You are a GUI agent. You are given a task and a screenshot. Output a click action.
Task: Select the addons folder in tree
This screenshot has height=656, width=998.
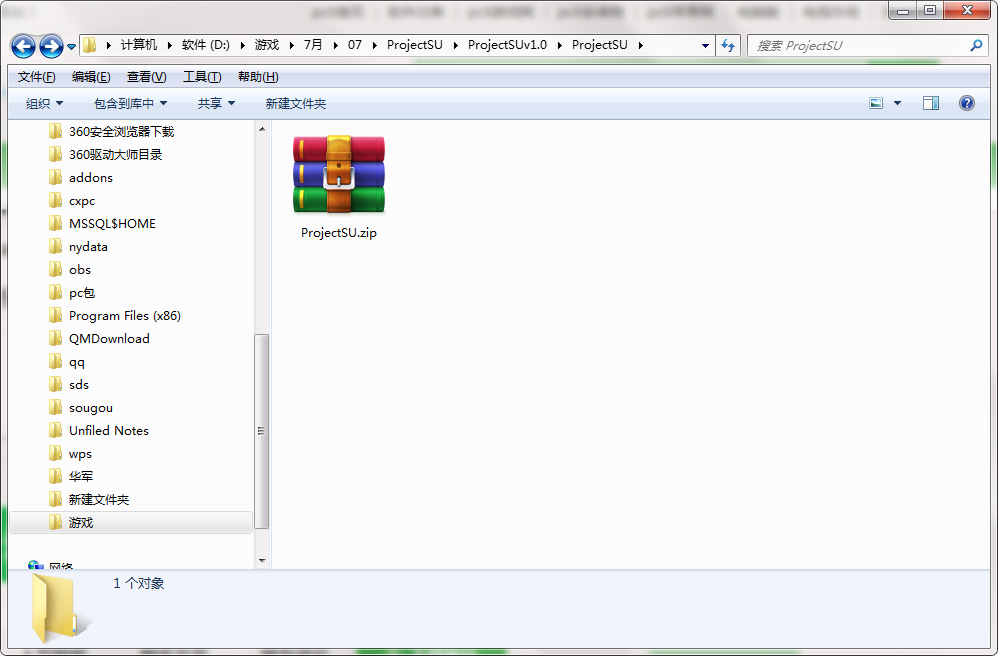click(x=90, y=178)
